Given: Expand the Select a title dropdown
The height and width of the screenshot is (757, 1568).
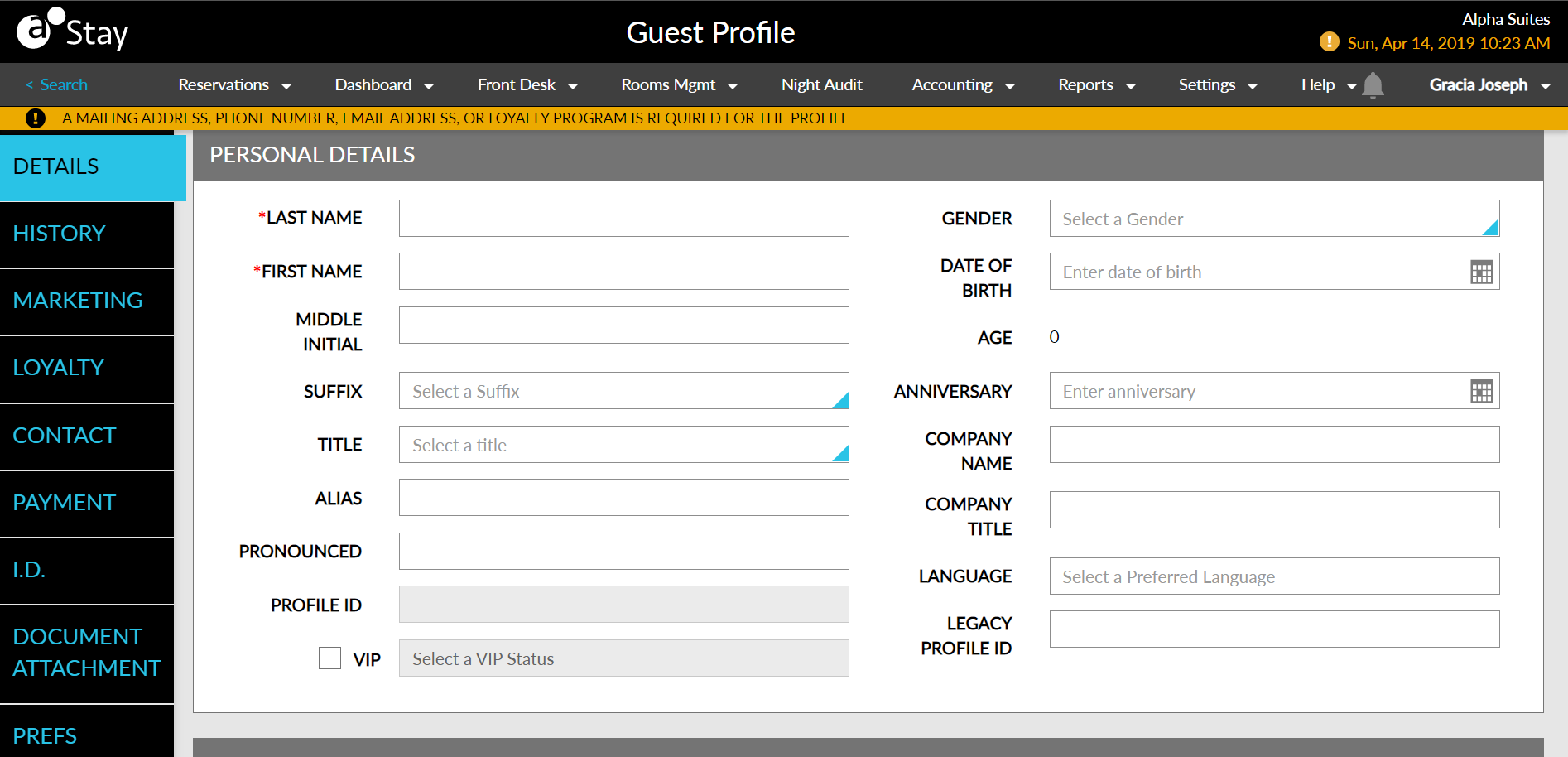Looking at the screenshot, I should [x=623, y=445].
